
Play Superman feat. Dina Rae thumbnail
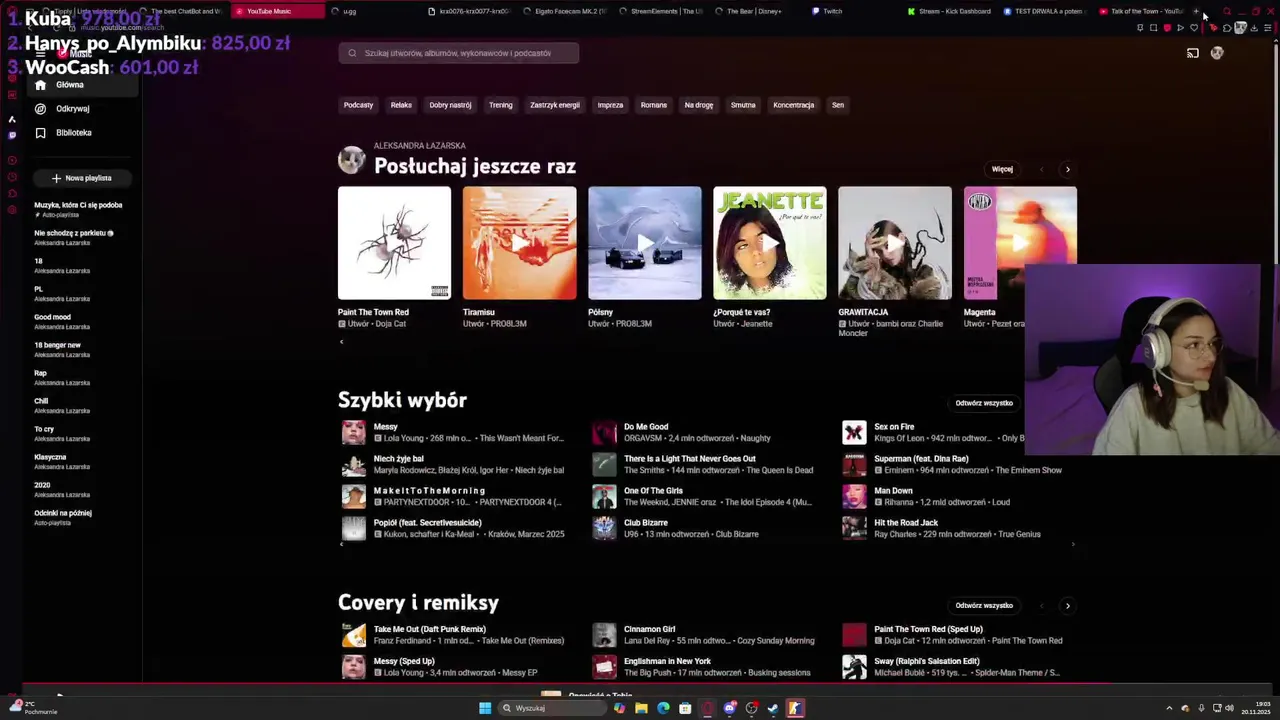(854, 464)
